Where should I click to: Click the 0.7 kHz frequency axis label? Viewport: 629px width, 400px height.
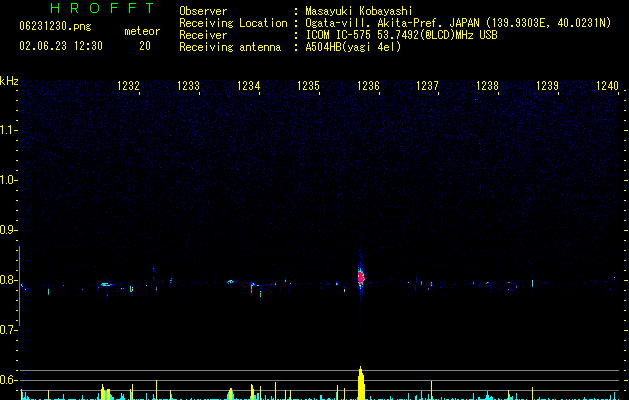pyautogui.click(x=8, y=330)
